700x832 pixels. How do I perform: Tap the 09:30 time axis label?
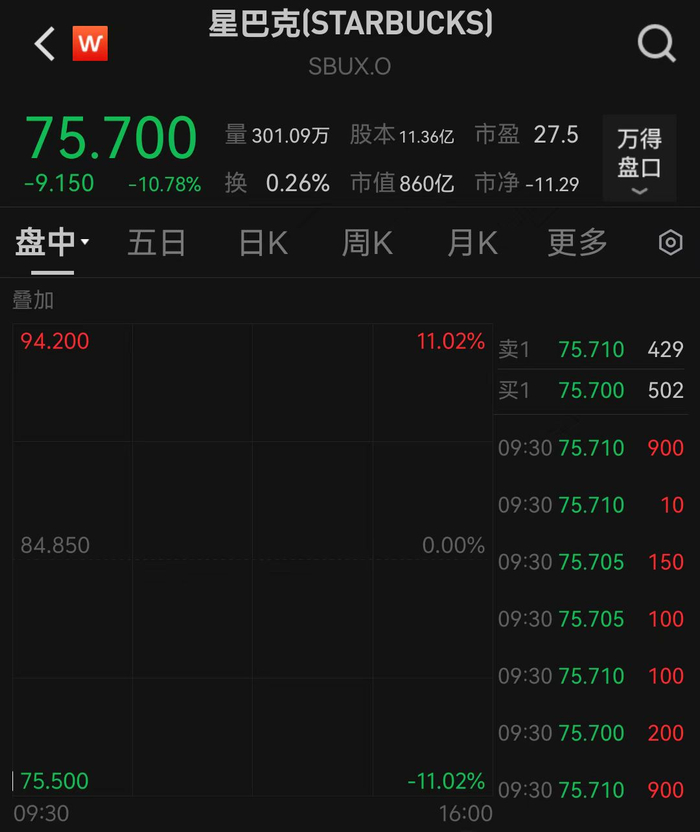(41, 813)
